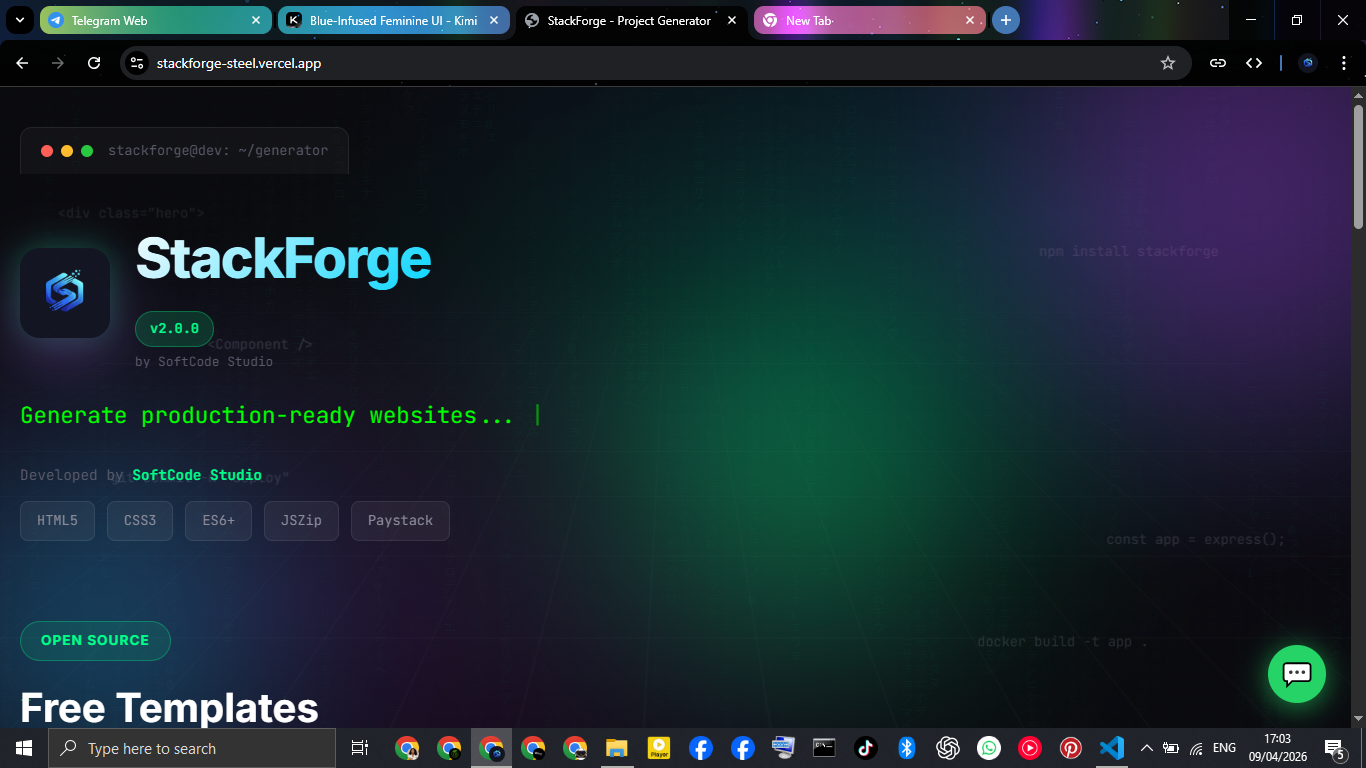This screenshot has width=1366, height=768.
Task: Click the browser back arrow
Action: (21, 62)
